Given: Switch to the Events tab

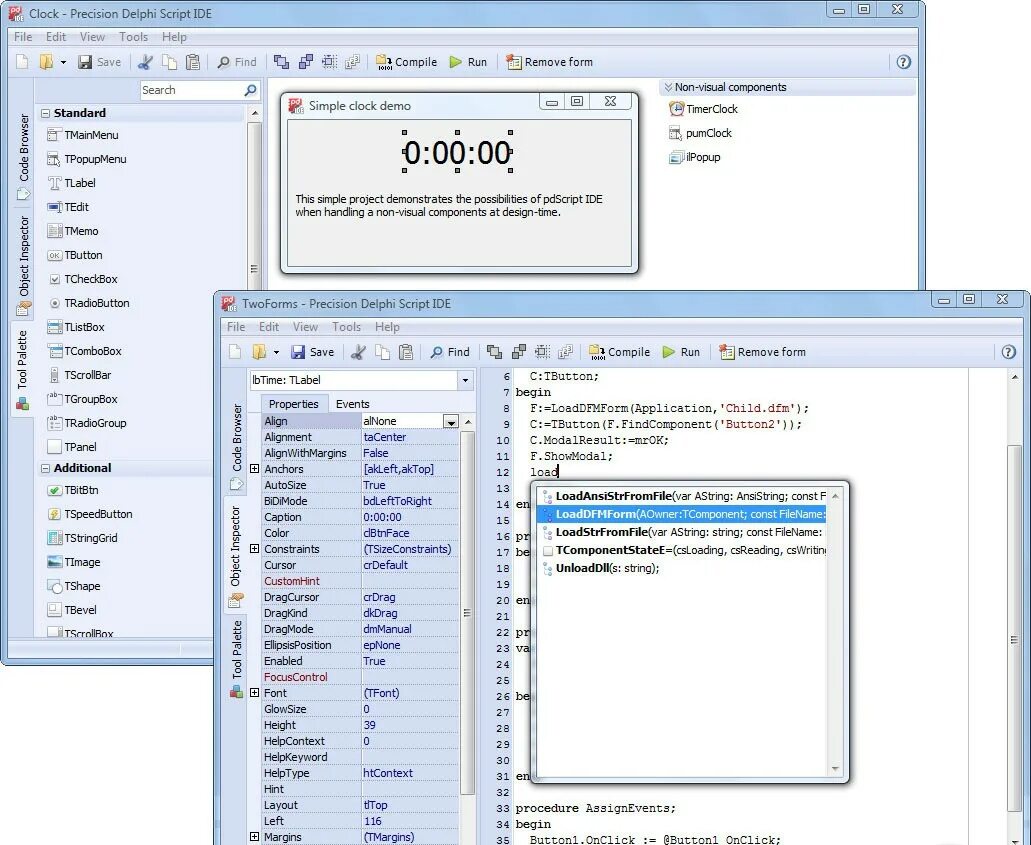Looking at the screenshot, I should click(x=352, y=404).
